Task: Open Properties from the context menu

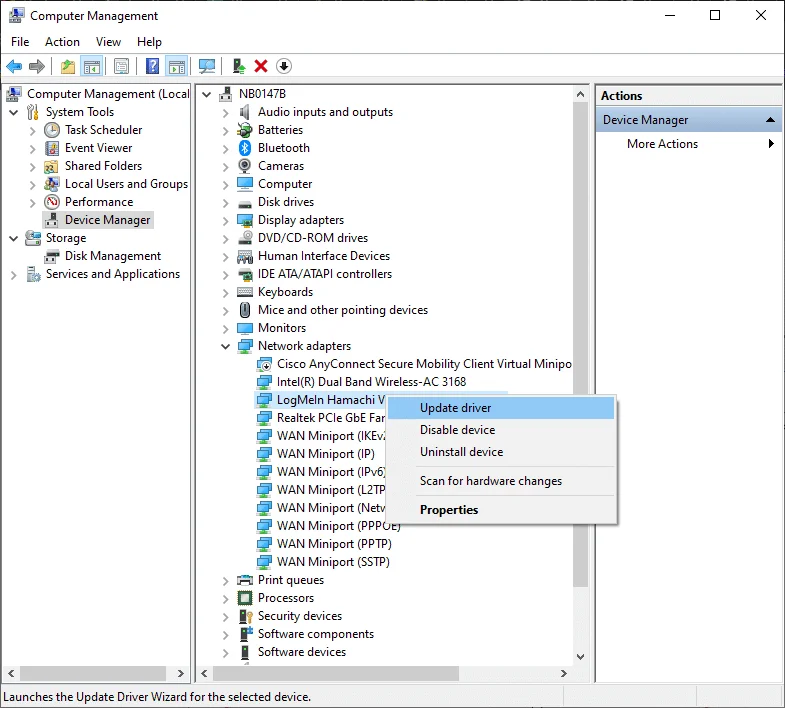Action: [x=501, y=510]
